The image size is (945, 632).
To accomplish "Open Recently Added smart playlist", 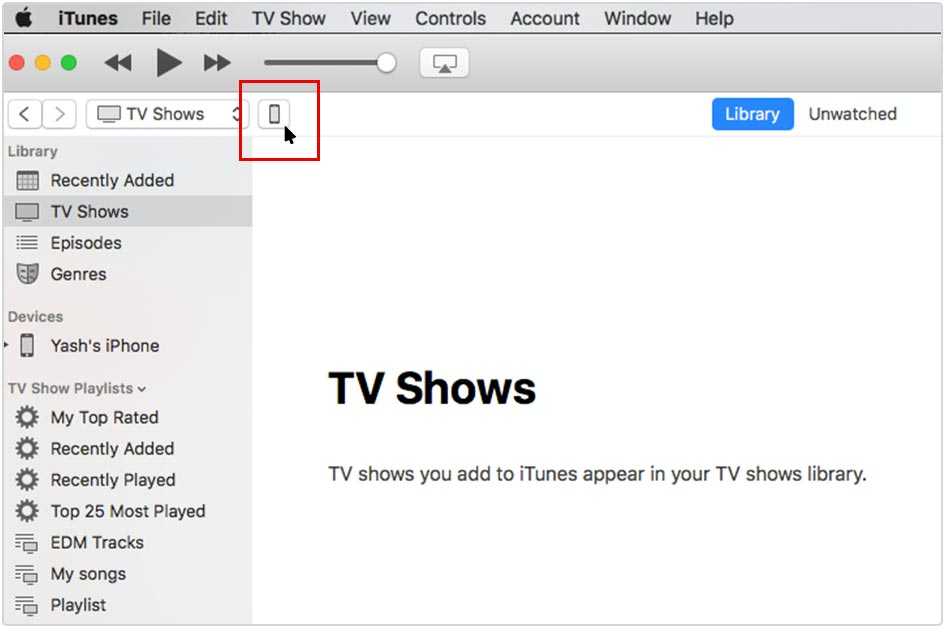I will [x=128, y=449].
